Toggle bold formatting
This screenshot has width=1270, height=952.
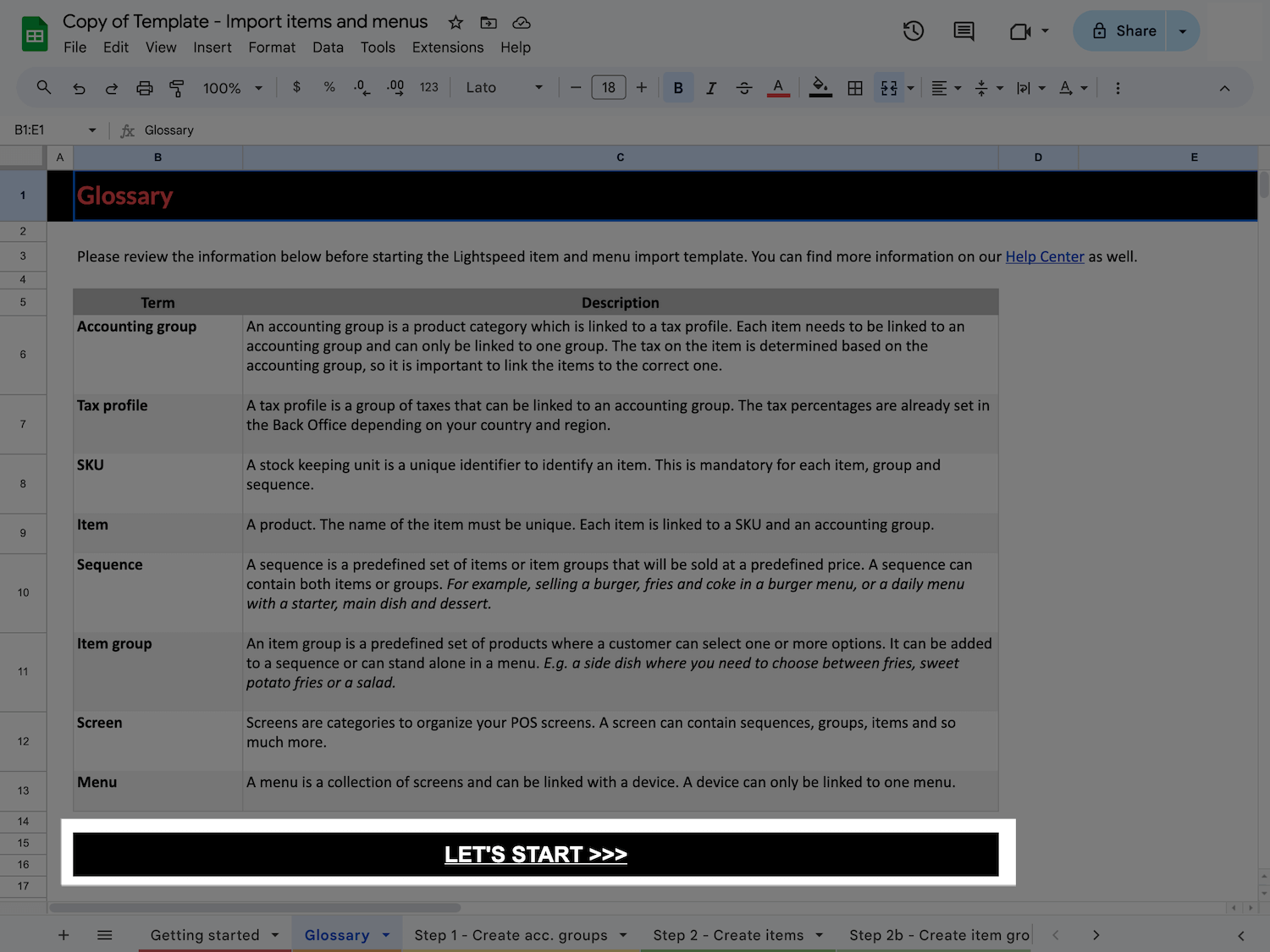coord(677,87)
